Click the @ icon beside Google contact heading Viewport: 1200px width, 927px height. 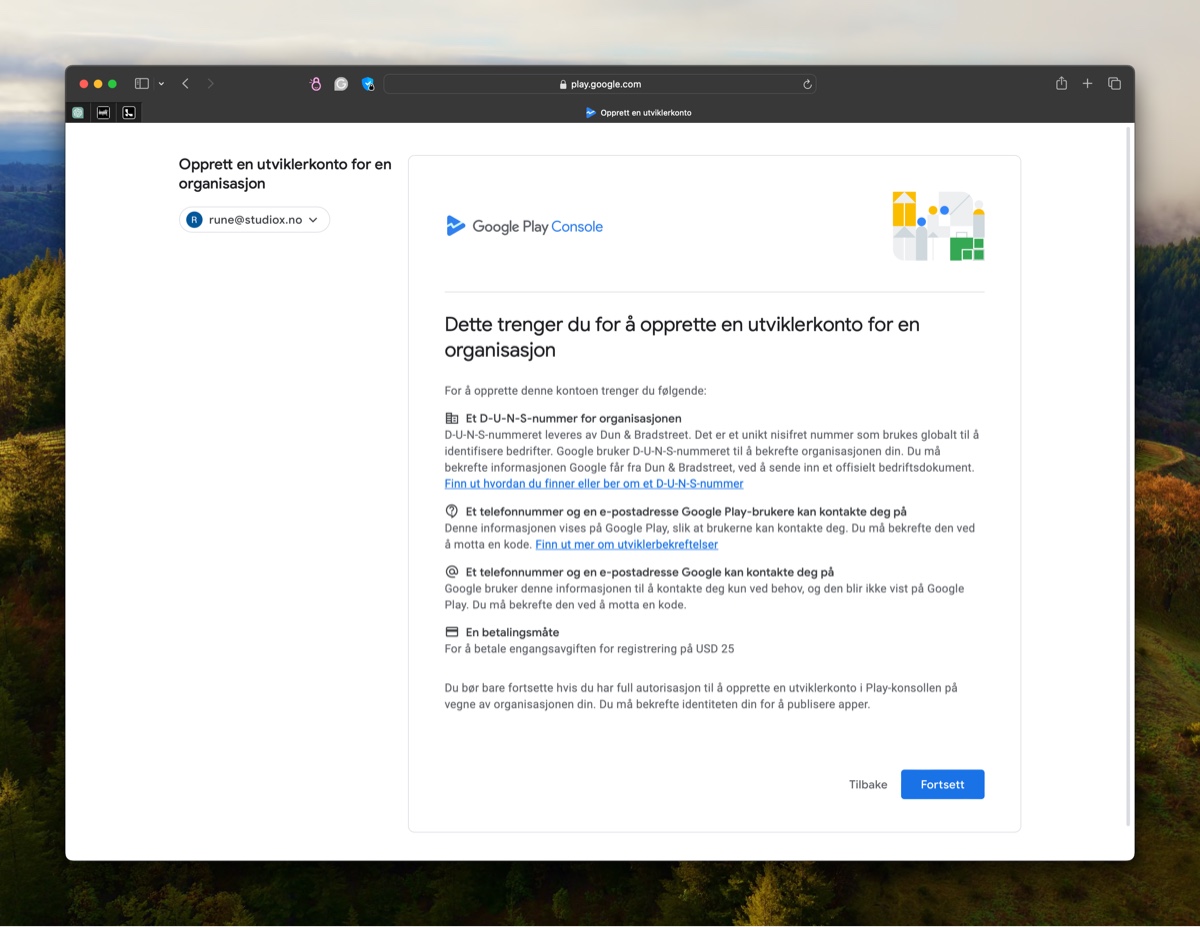(x=452, y=572)
